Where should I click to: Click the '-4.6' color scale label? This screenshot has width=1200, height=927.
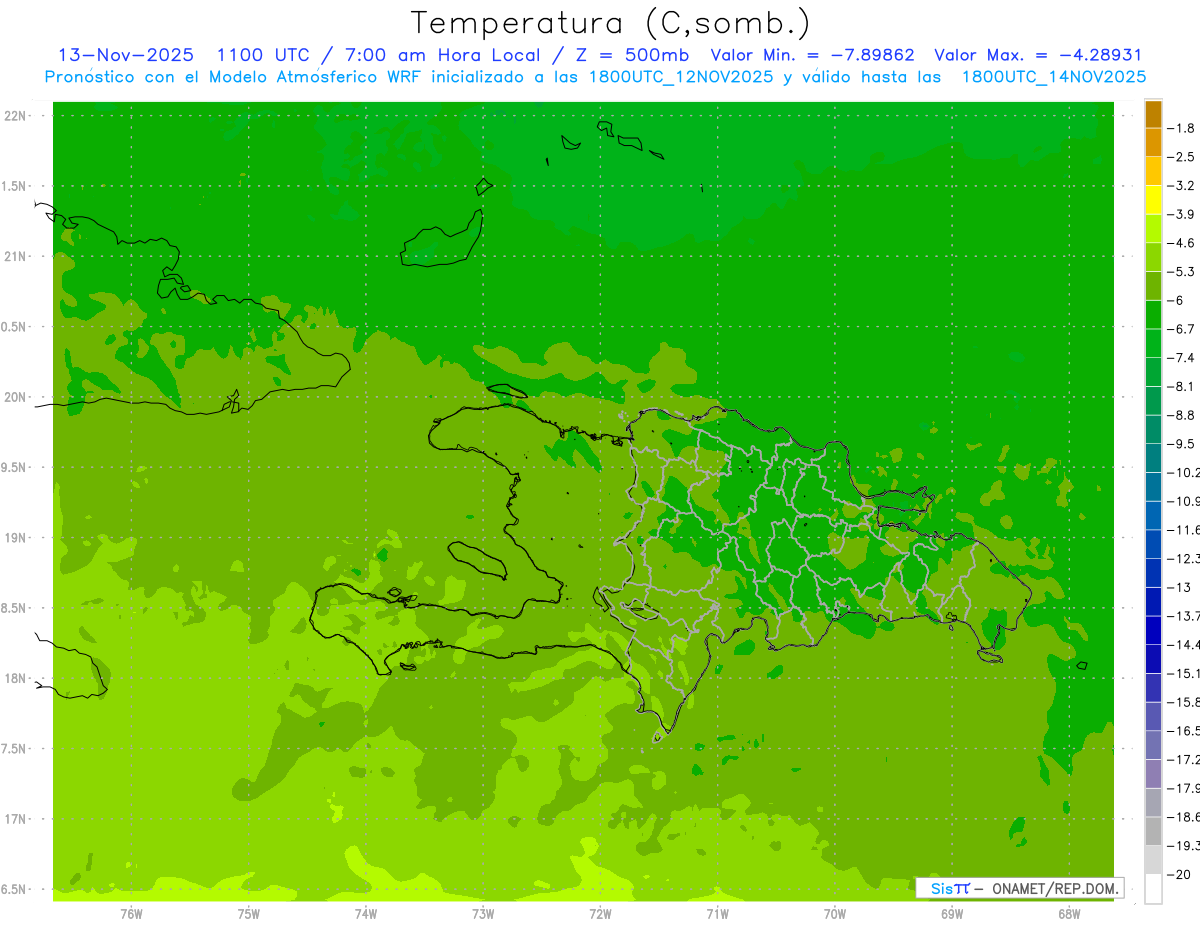coord(1180,243)
